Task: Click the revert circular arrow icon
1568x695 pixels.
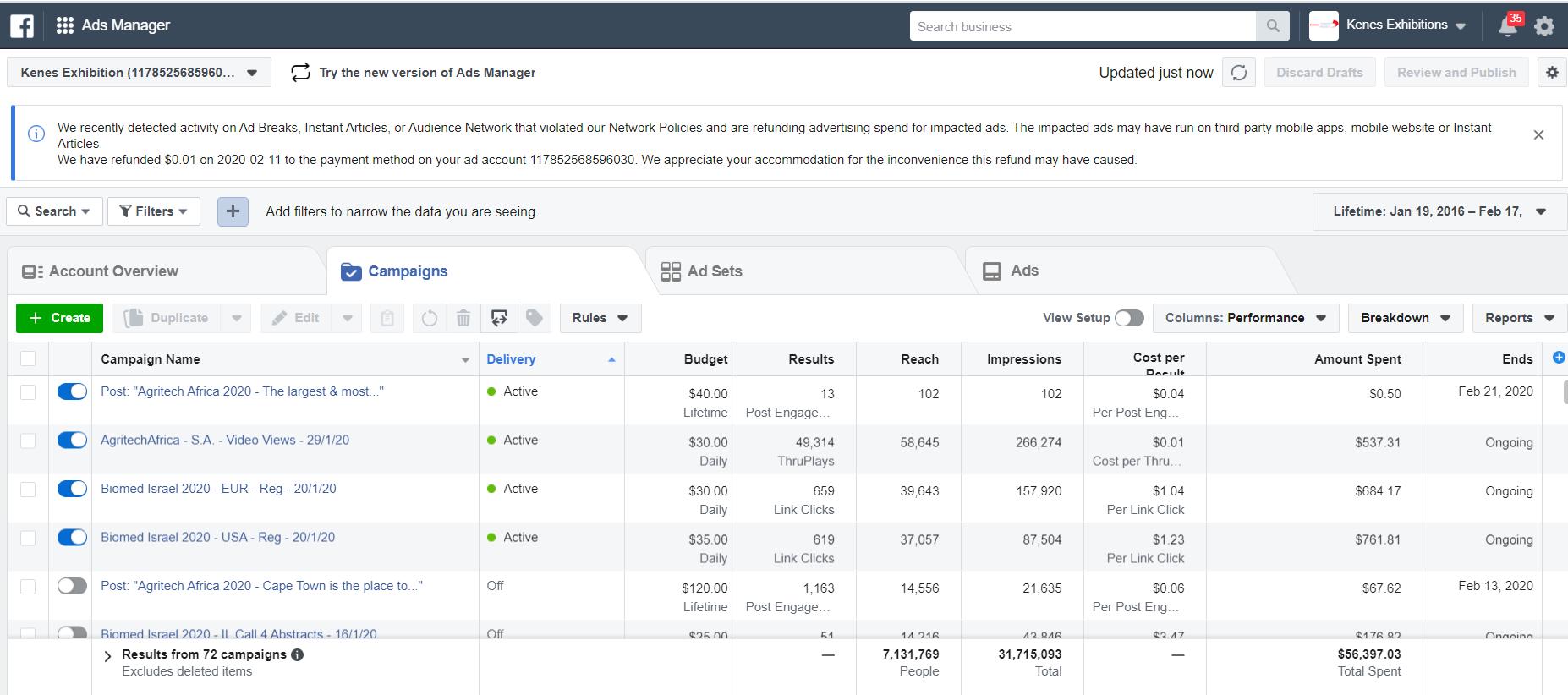Action: (430, 318)
